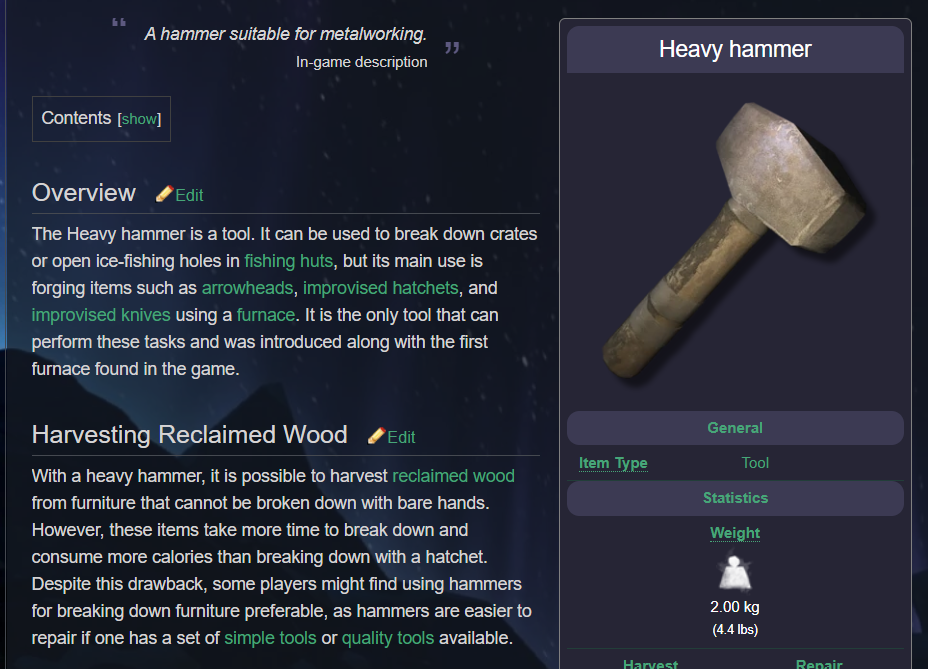Open the quality tools link
Screen dimensions: 928x669
388,638
